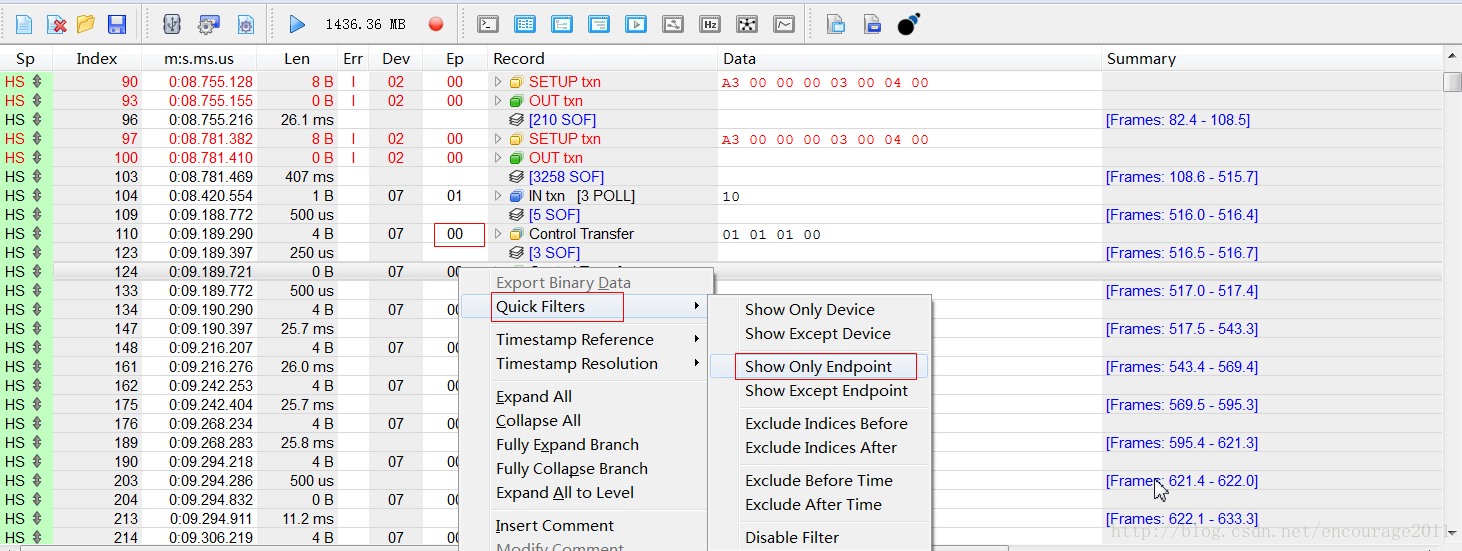
Task: Toggle the playback pane icon
Action: tap(636, 24)
